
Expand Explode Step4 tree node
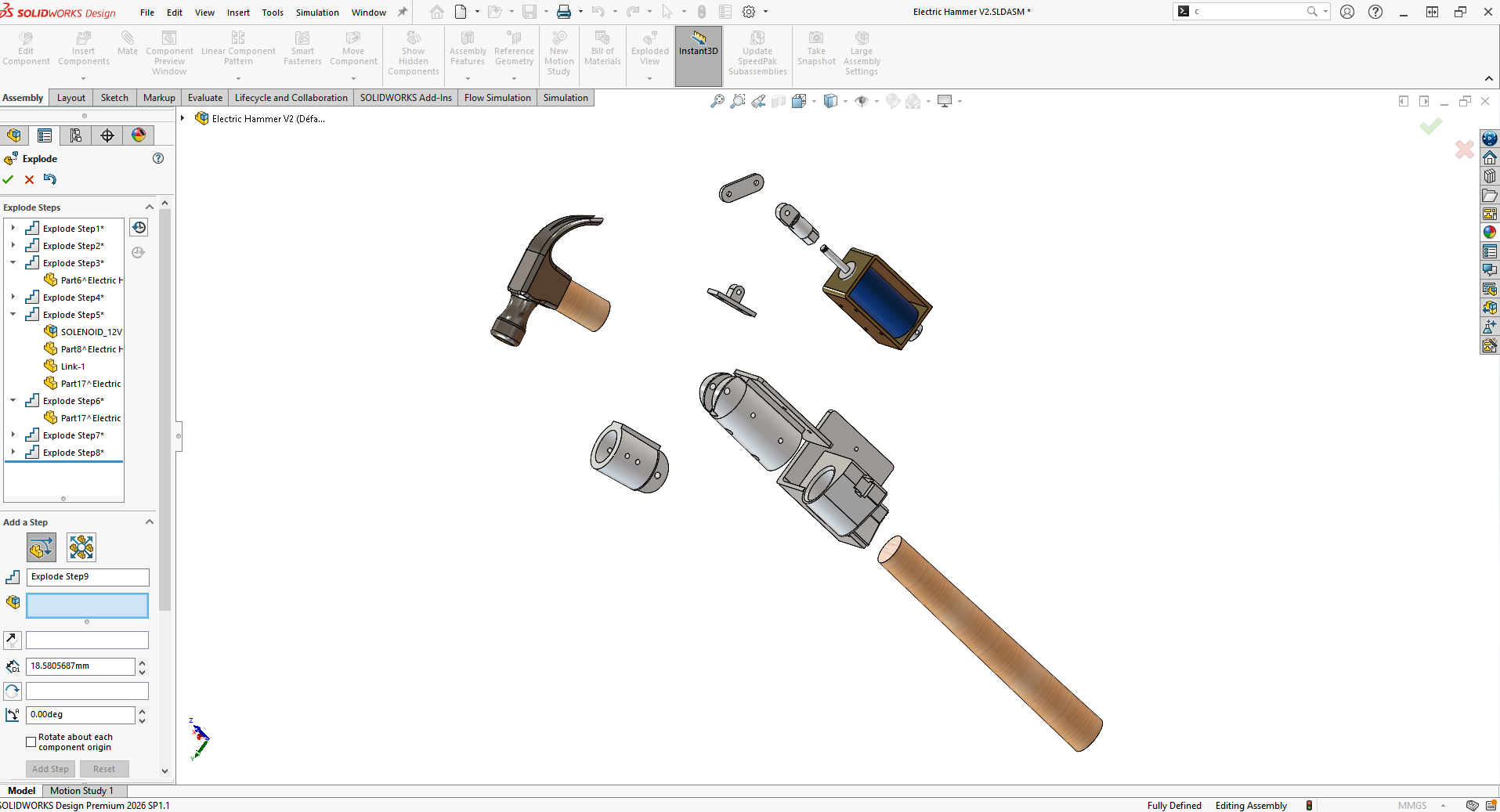13,298
